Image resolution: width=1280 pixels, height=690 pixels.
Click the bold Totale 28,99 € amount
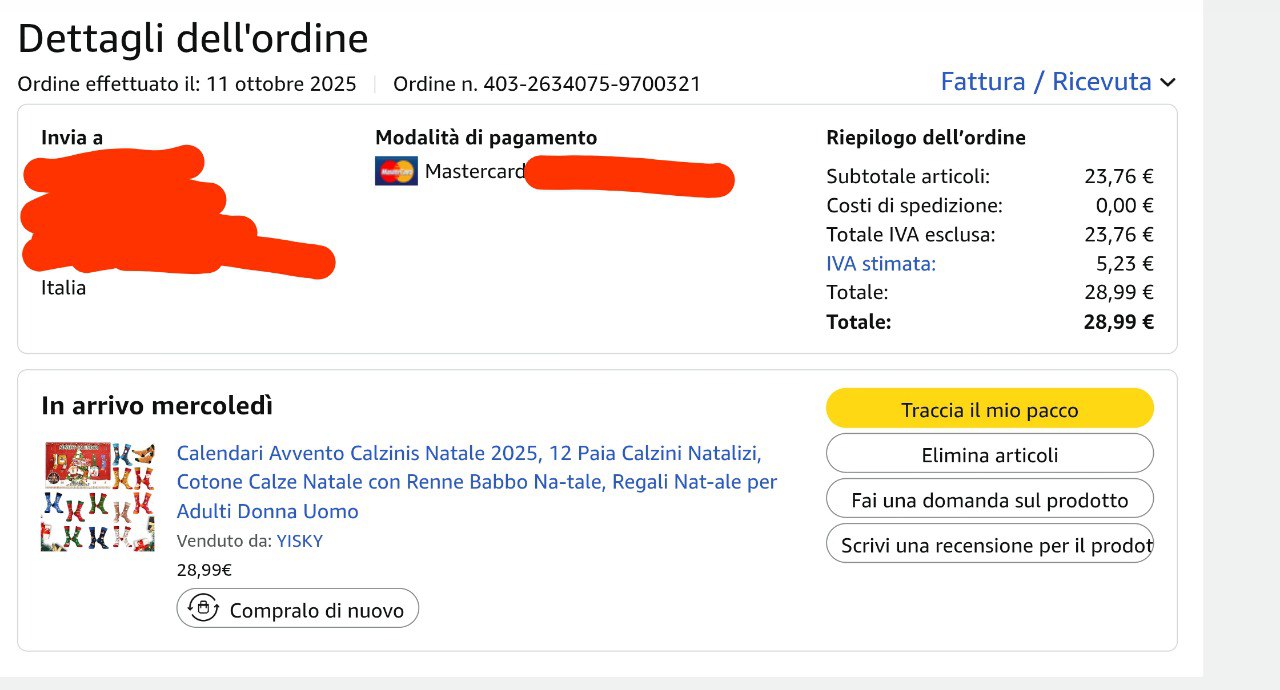(1118, 322)
